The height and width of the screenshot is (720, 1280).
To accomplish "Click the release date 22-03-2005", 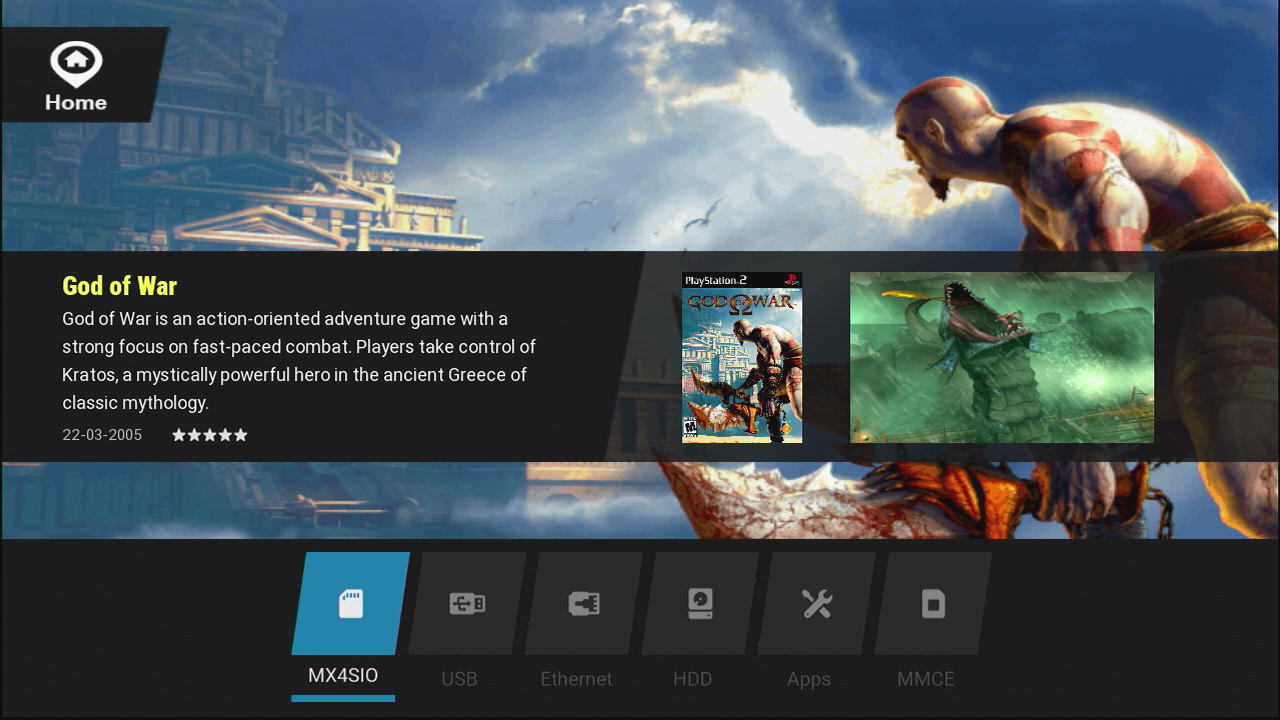I will (x=102, y=435).
